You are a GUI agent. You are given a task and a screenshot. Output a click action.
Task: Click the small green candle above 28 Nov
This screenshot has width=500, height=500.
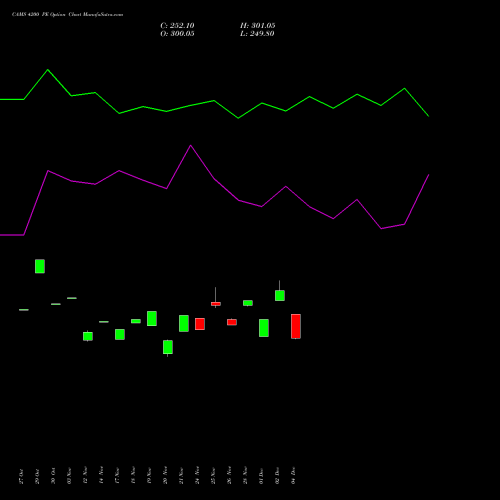(248, 303)
